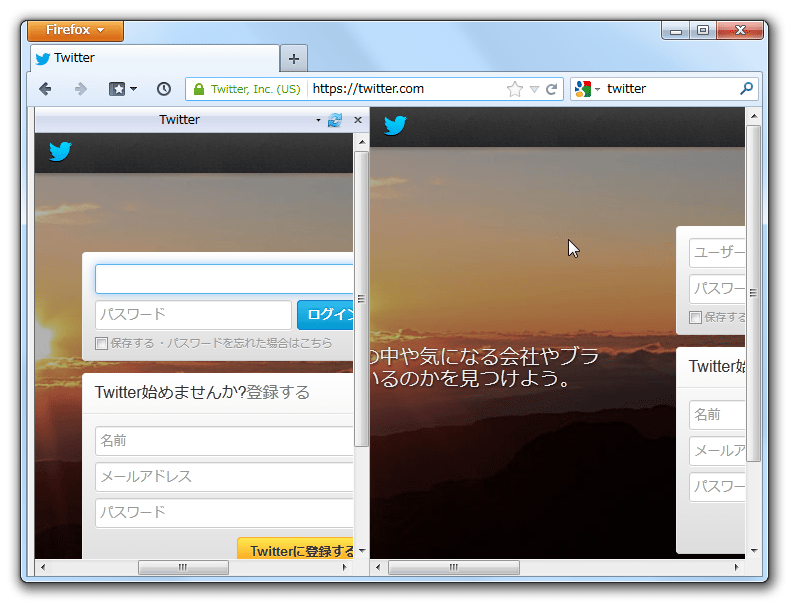Focus the main page メールア field
793x607 pixels.
point(717,451)
